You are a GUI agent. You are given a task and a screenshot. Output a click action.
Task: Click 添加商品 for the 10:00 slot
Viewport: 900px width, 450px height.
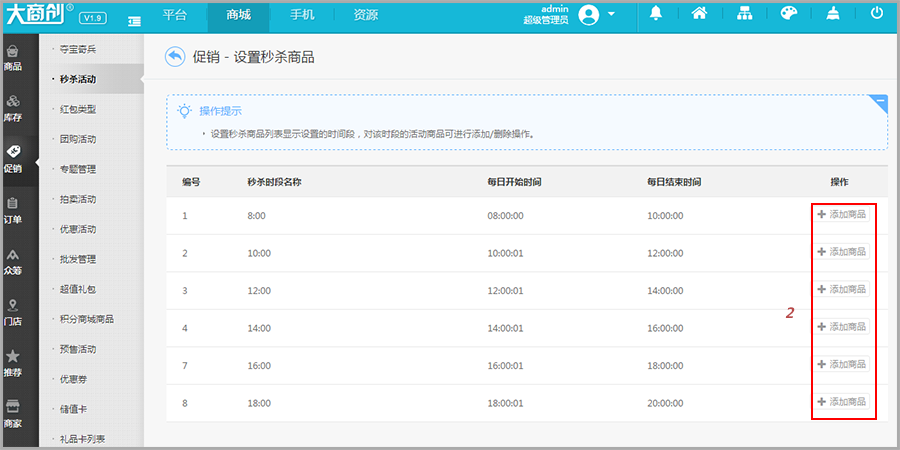(x=841, y=251)
